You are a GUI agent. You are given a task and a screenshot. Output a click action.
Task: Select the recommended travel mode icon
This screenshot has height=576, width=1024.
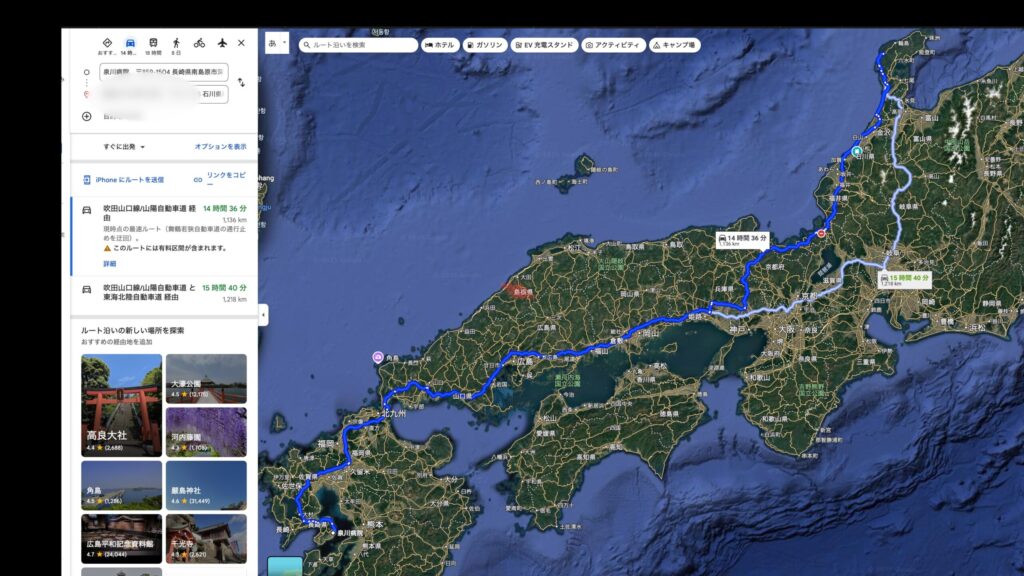click(x=107, y=43)
